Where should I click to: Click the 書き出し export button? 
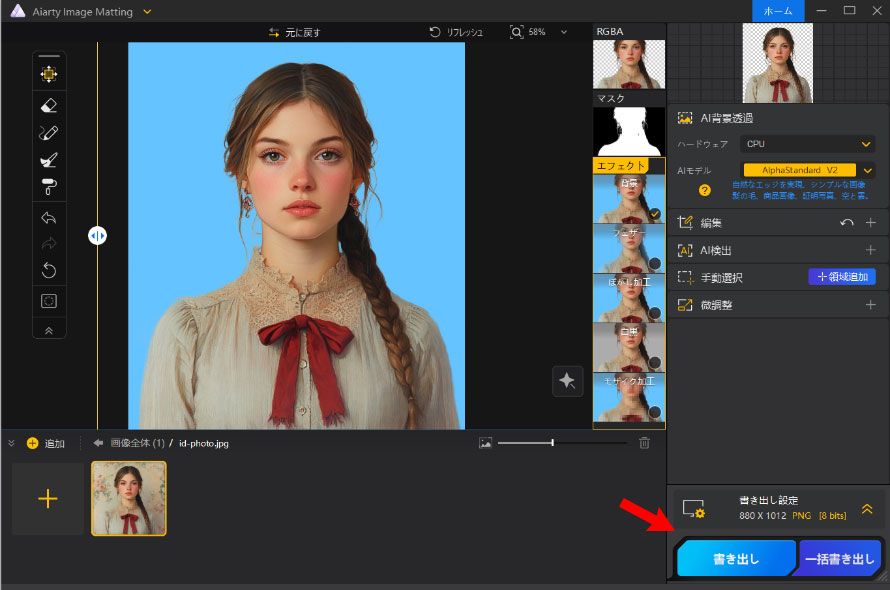click(x=736, y=560)
